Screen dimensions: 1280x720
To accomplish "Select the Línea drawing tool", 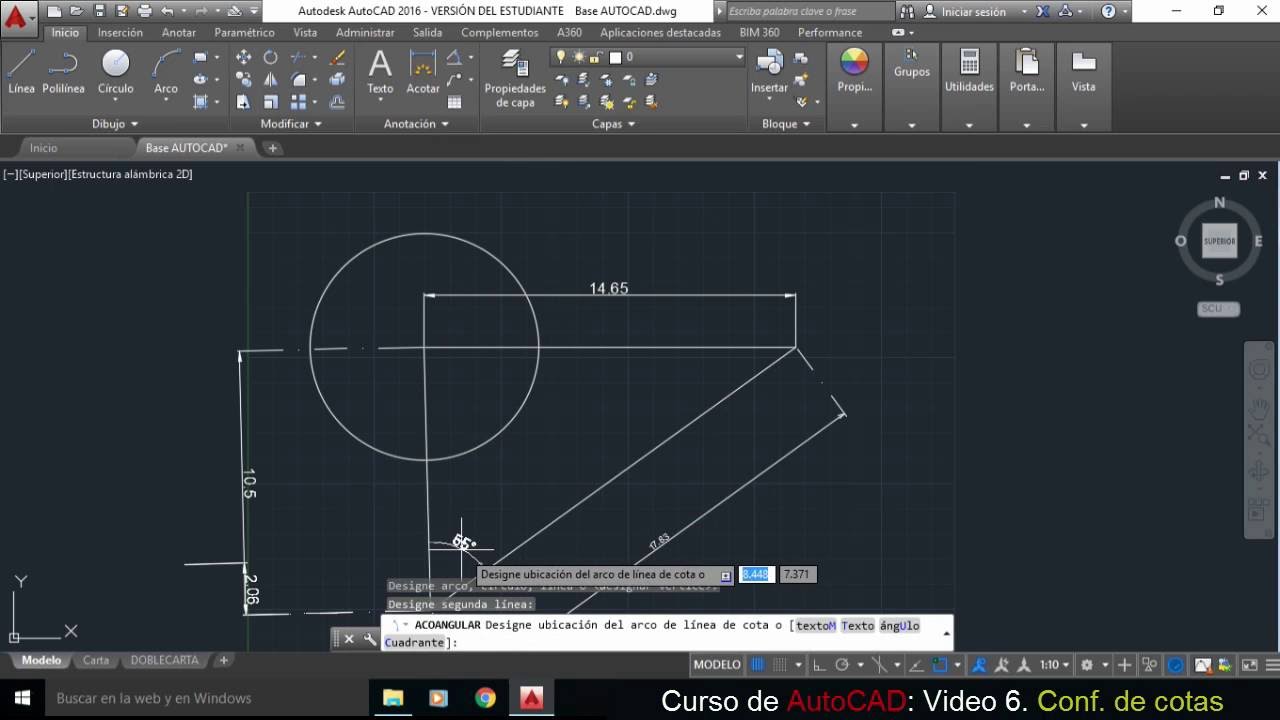I will coord(20,70).
